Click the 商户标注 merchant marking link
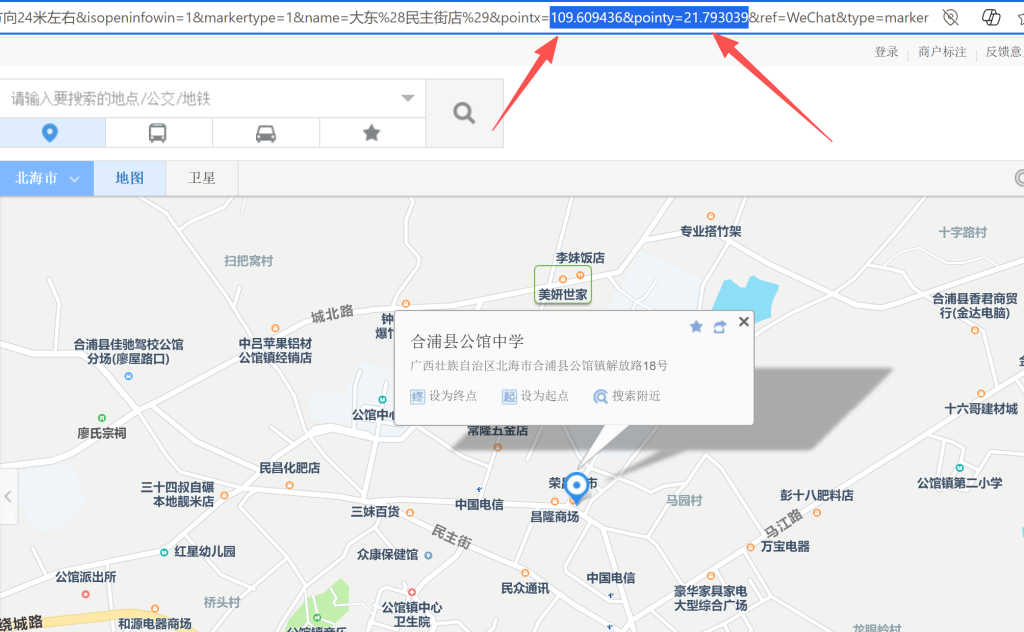The height and width of the screenshot is (632, 1024). (x=942, y=52)
